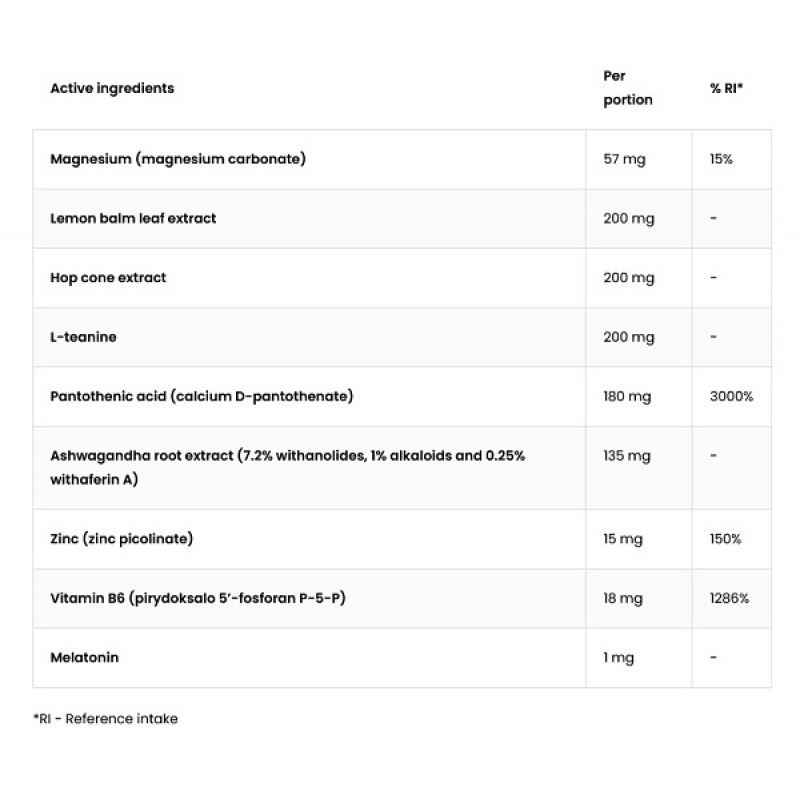Click the 200 mg amount for L-teanine
Viewport: 800px width, 800px height.
click(x=628, y=337)
